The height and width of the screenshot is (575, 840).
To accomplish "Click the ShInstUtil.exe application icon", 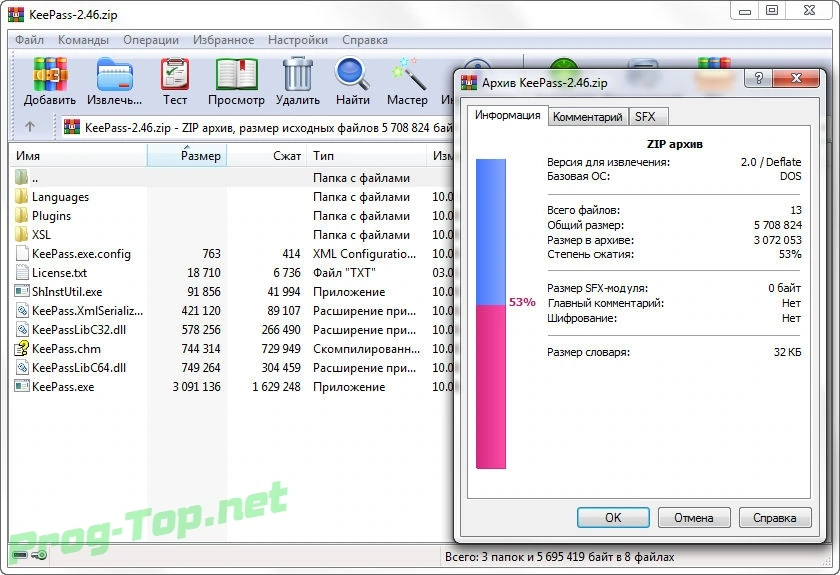I will (22, 292).
